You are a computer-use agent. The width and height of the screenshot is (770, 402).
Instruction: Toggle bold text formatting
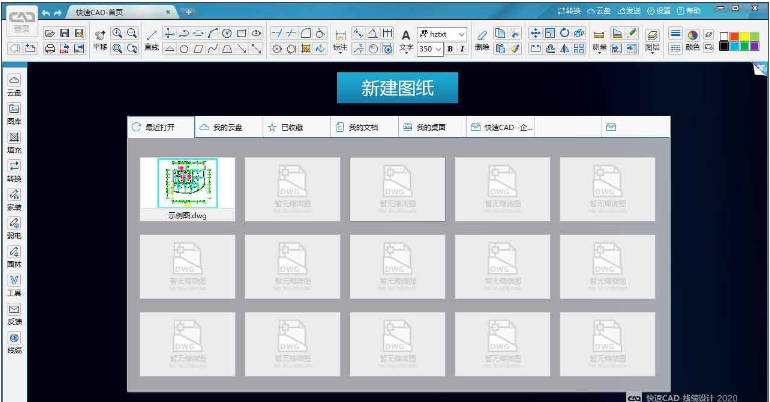449,48
